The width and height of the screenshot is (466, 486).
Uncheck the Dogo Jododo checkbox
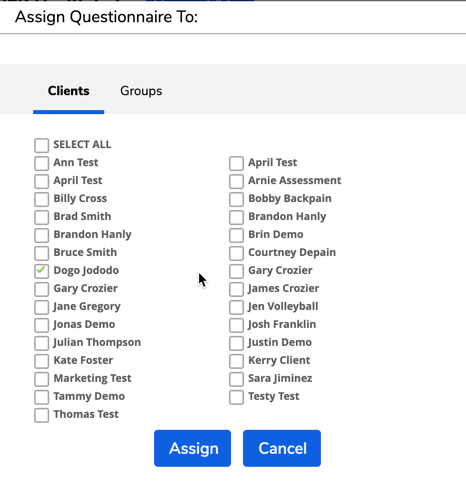click(41, 271)
